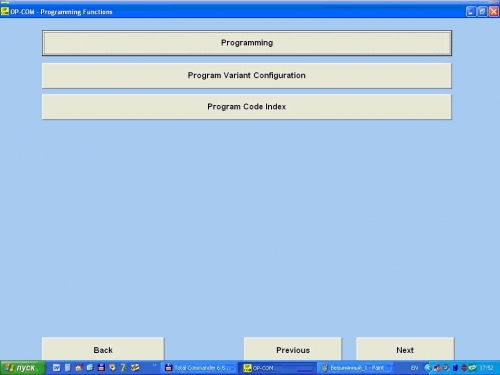Screen dimensions: 500x375
Task: Click the 7-Zip quick launch icon
Action: (x=123, y=368)
